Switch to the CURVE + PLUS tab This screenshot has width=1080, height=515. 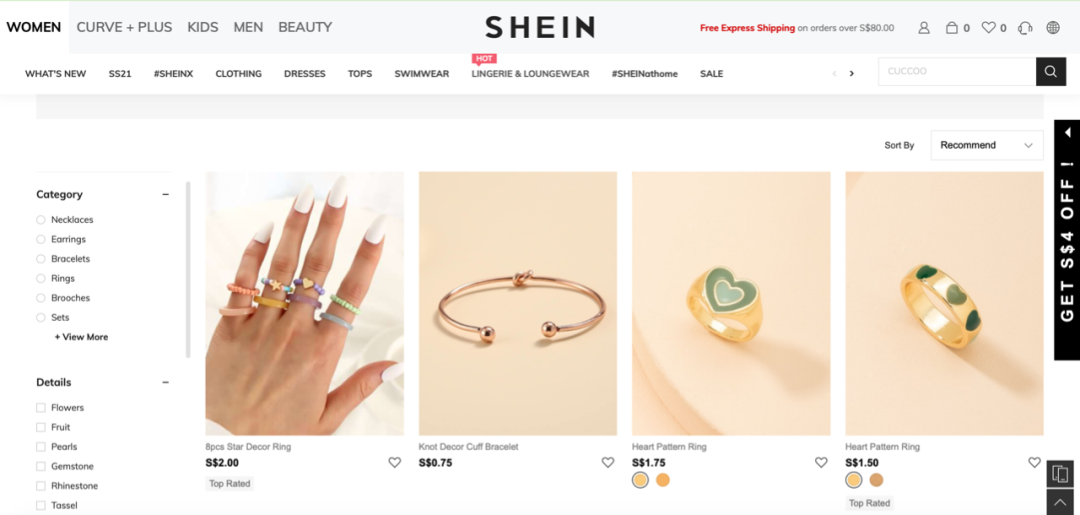[x=124, y=28]
